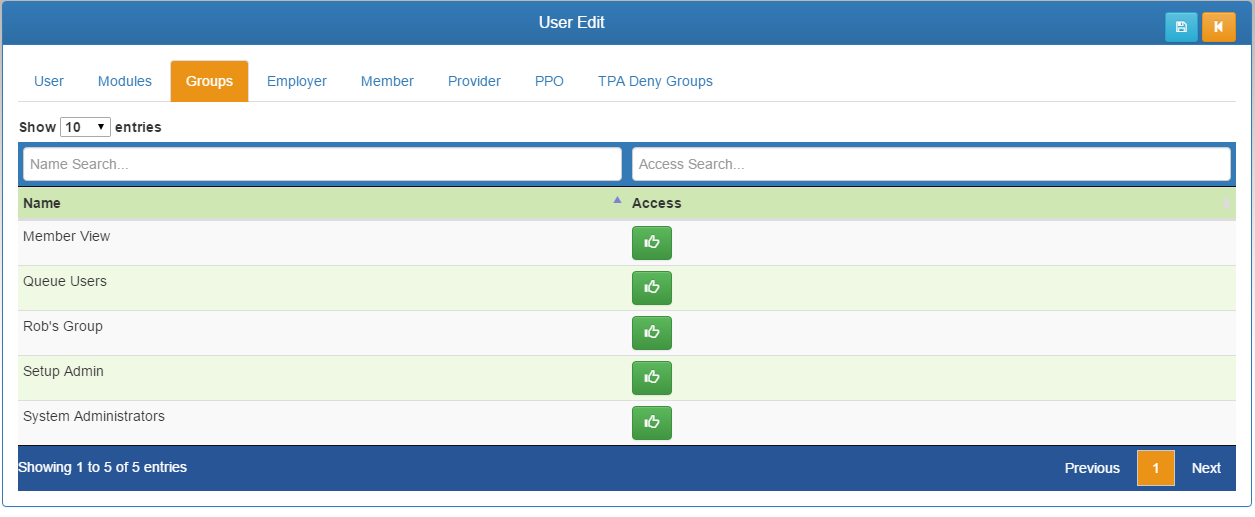Viewport: 1255px width, 517px height.
Task: Toggle access thumbs-up for System Administrators
Action: click(651, 423)
